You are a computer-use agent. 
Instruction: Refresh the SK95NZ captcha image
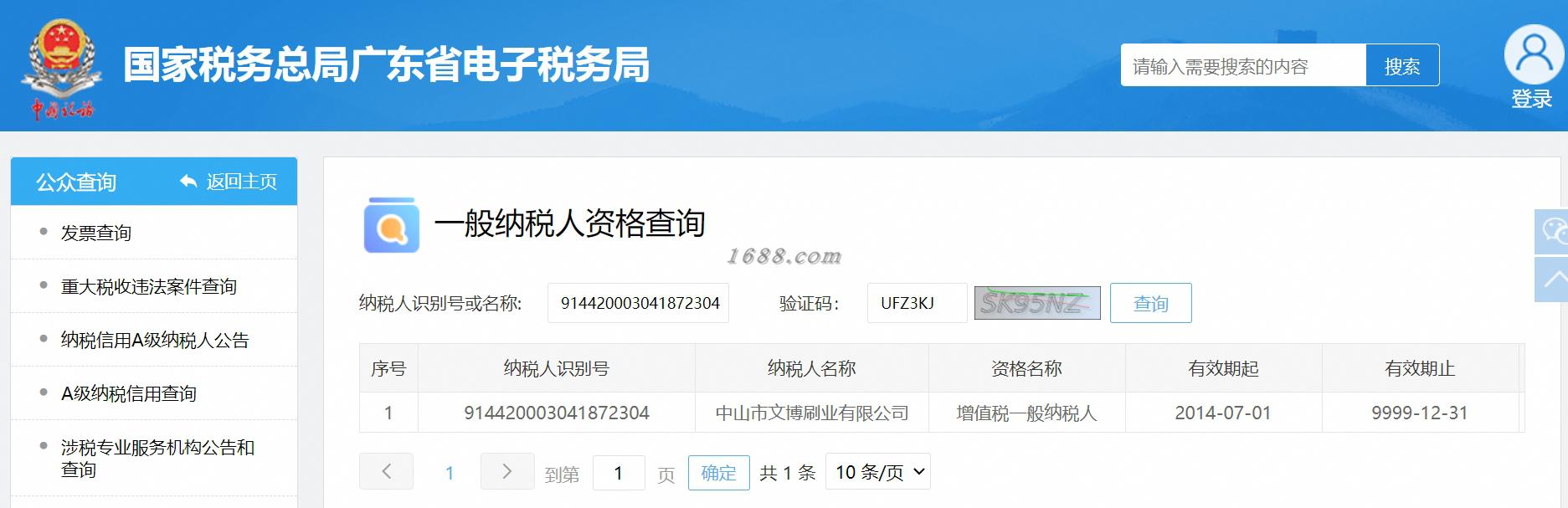pyautogui.click(x=1037, y=302)
